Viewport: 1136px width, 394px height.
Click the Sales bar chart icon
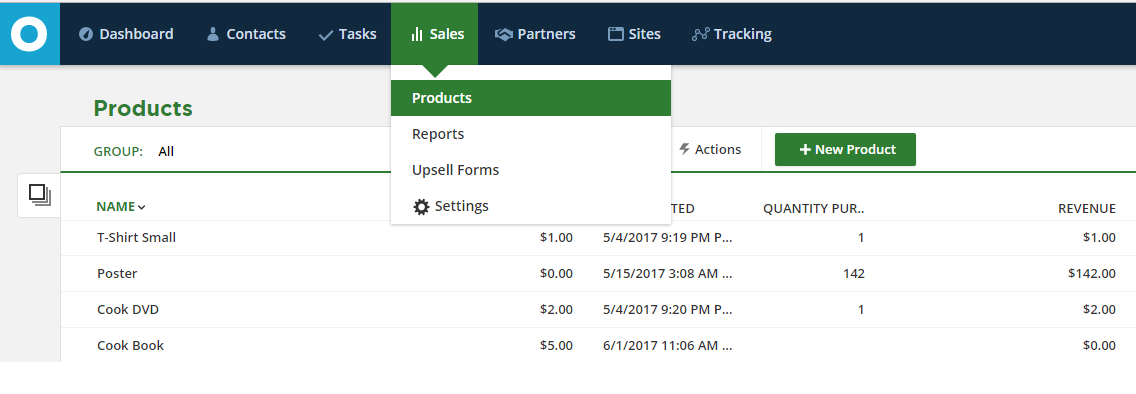pos(417,34)
